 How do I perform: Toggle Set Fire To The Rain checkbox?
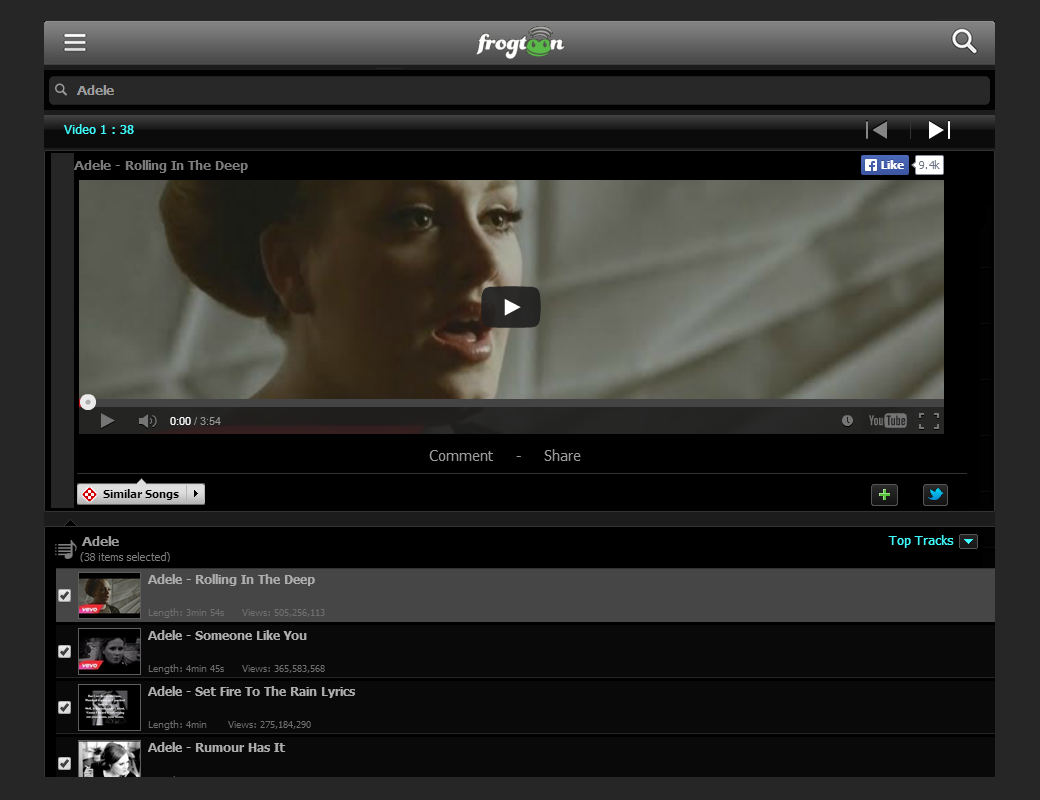[x=65, y=707]
